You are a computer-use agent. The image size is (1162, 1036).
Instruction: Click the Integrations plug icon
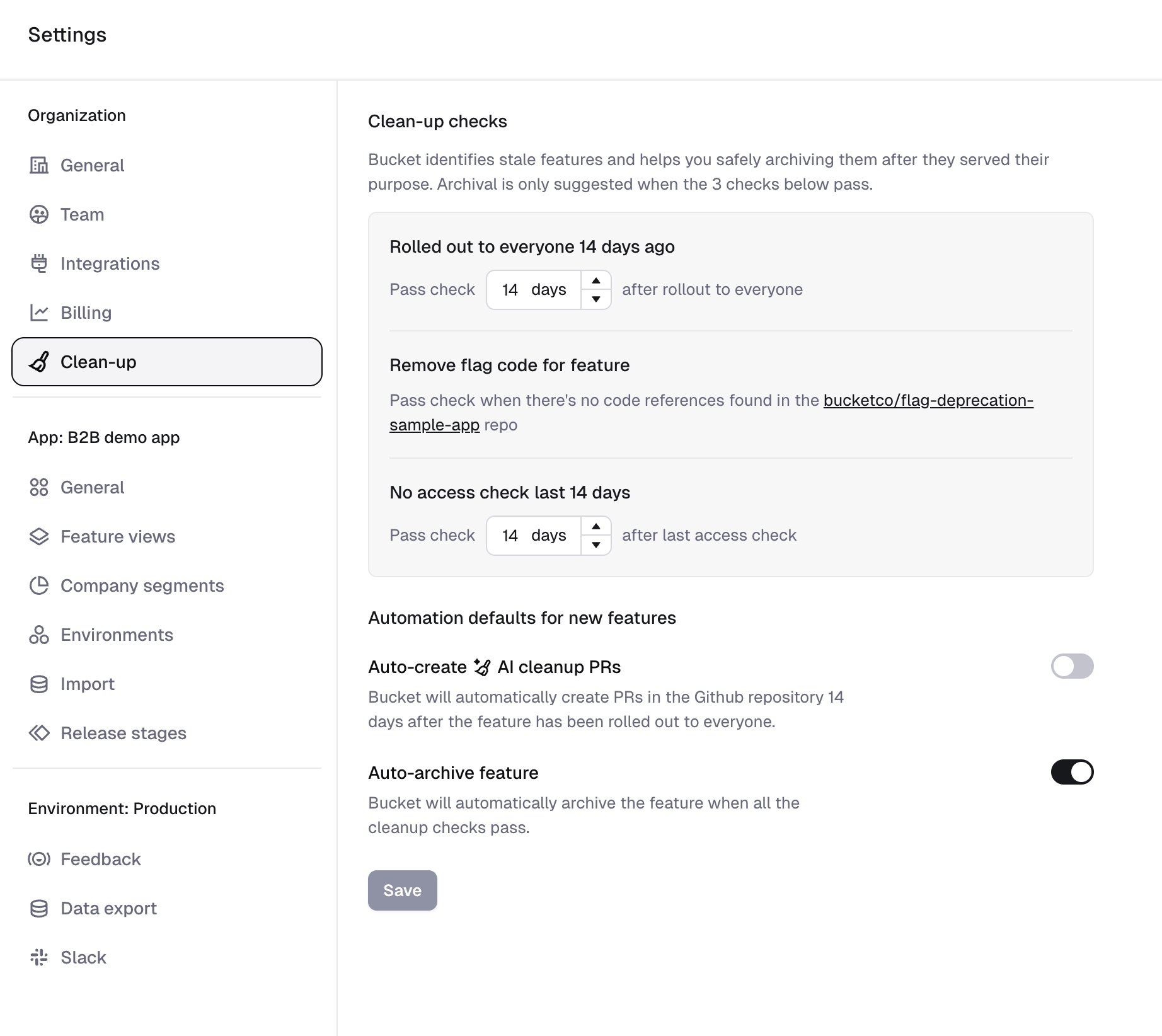pyautogui.click(x=39, y=263)
